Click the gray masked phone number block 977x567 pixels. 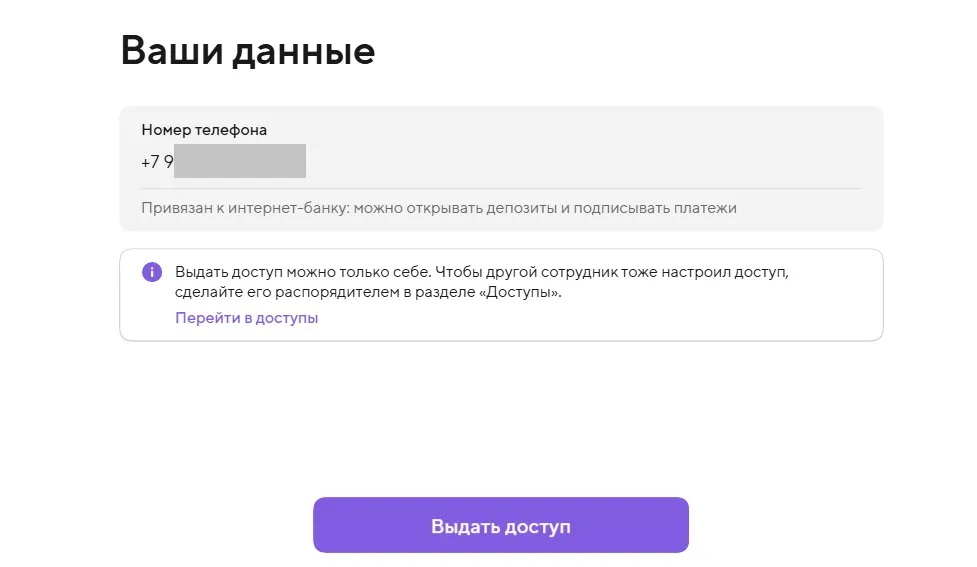tap(240, 161)
